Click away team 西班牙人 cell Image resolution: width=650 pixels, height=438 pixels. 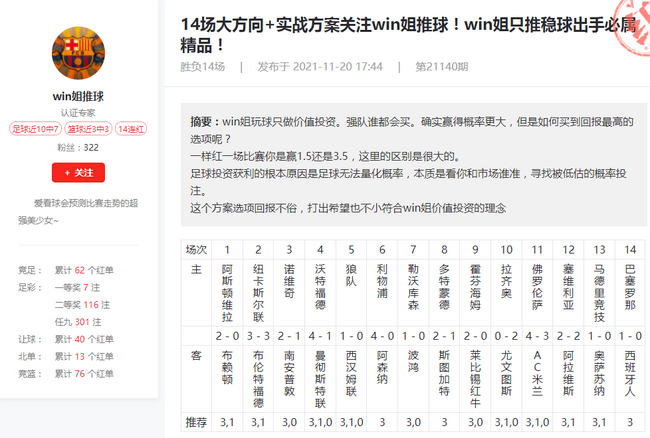click(630, 379)
